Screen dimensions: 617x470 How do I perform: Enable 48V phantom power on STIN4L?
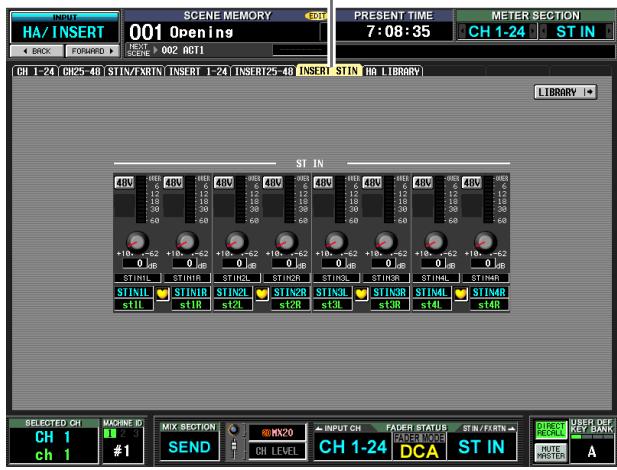[x=422, y=183]
